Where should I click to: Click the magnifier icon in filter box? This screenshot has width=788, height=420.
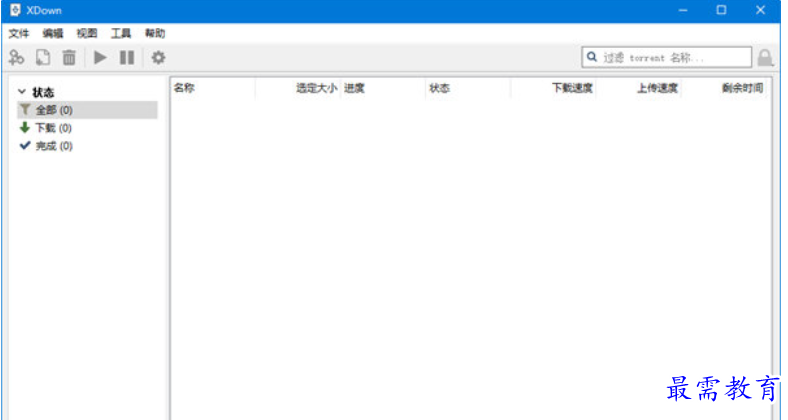[x=592, y=57]
